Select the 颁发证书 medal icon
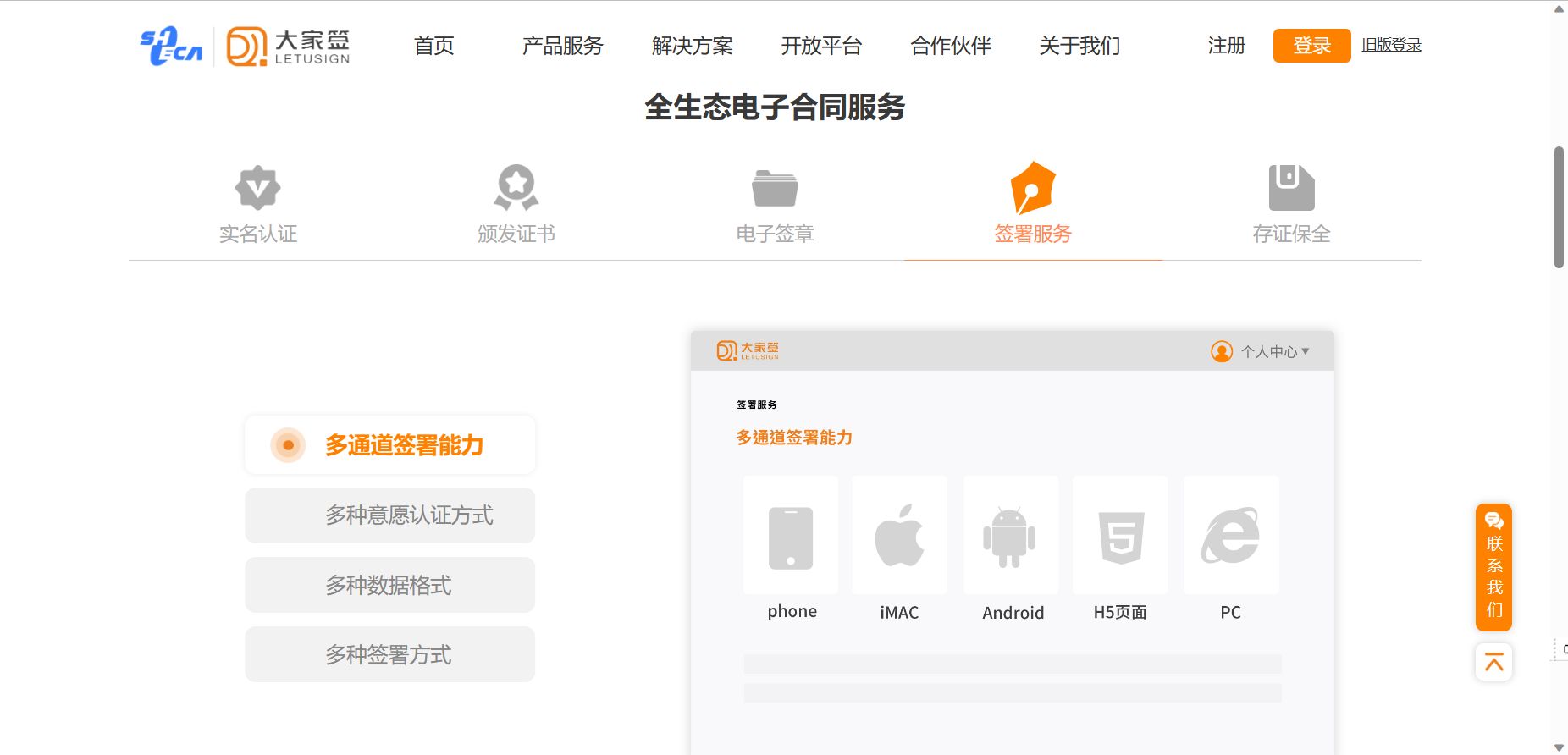Viewport: 1568px width, 755px height. coord(516,187)
